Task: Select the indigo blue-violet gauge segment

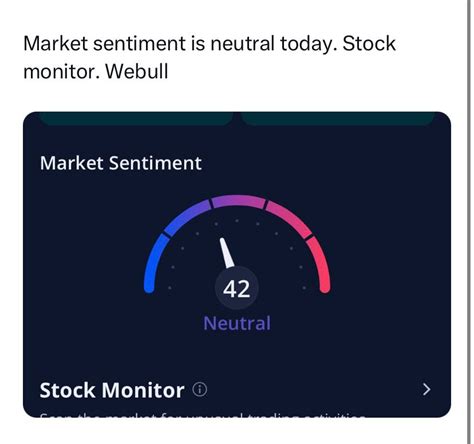Action: [x=187, y=217]
